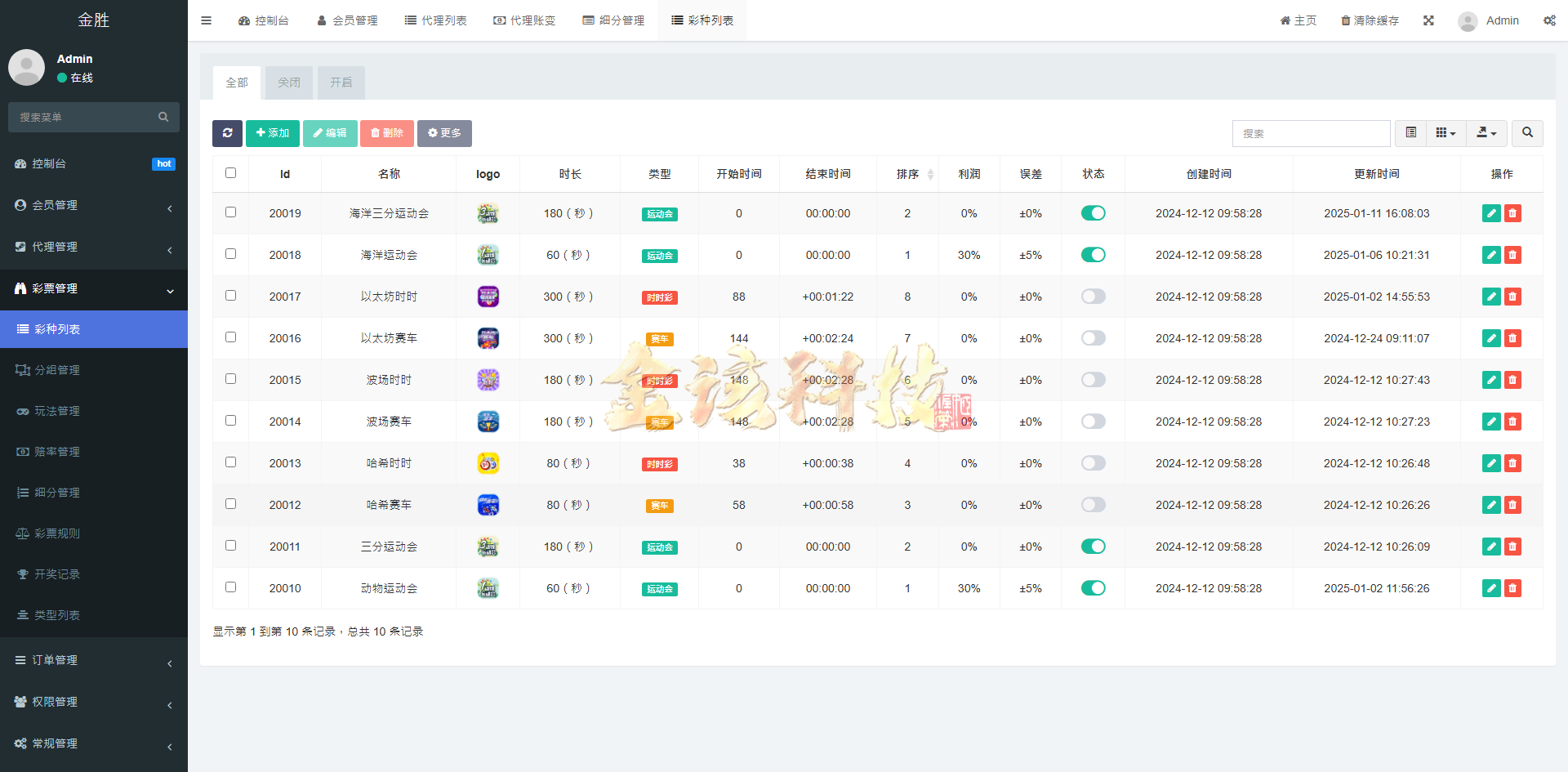Click the Admin avatar in the top bar

point(1468,21)
